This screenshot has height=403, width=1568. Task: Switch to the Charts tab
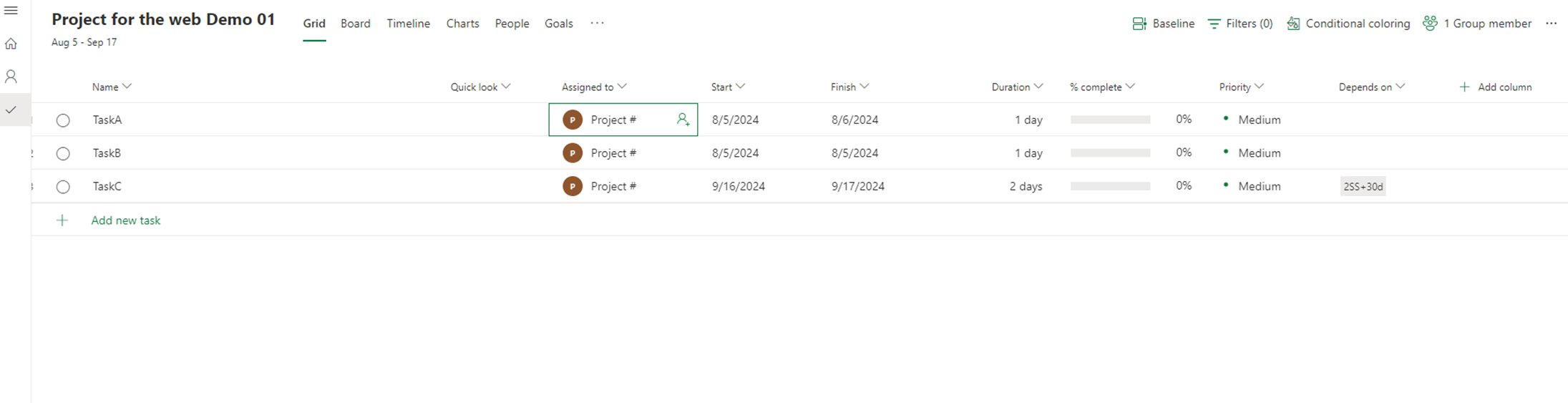click(462, 24)
